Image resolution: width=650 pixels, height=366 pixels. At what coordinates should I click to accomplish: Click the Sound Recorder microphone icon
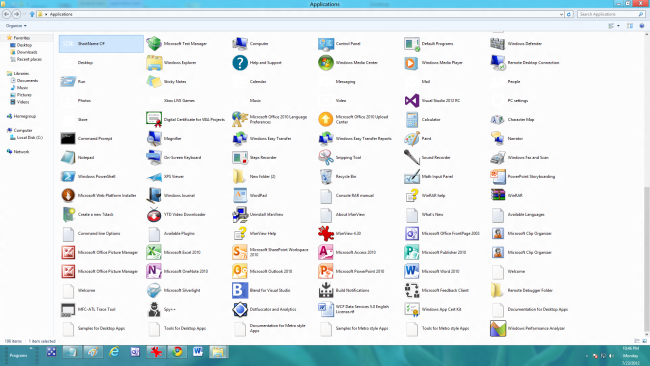pos(412,158)
